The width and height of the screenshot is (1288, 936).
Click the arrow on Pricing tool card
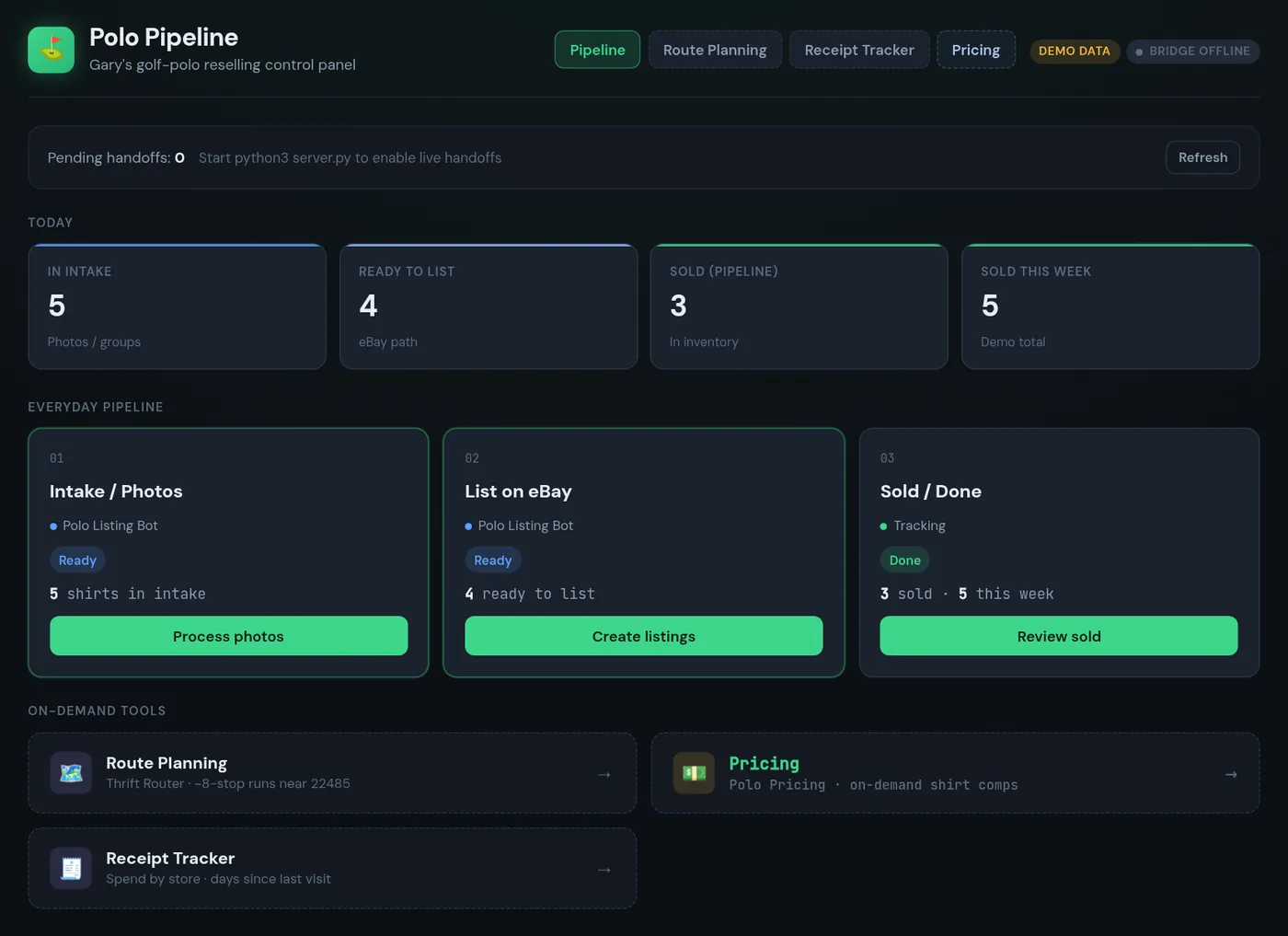[x=1231, y=774]
